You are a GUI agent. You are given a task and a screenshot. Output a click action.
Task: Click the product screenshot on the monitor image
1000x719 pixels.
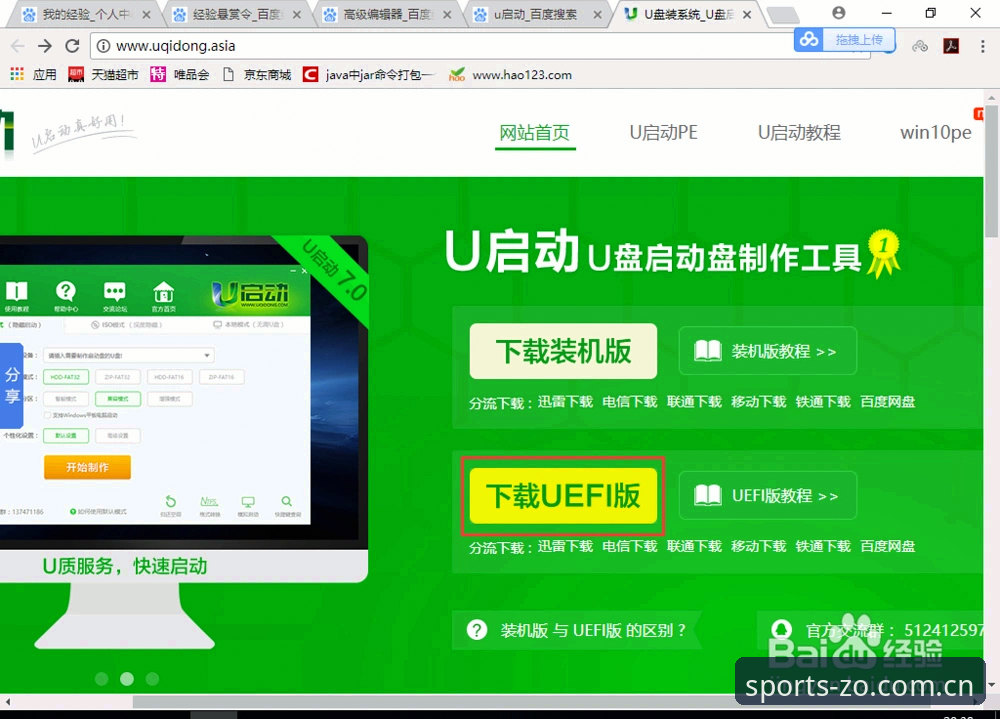155,394
